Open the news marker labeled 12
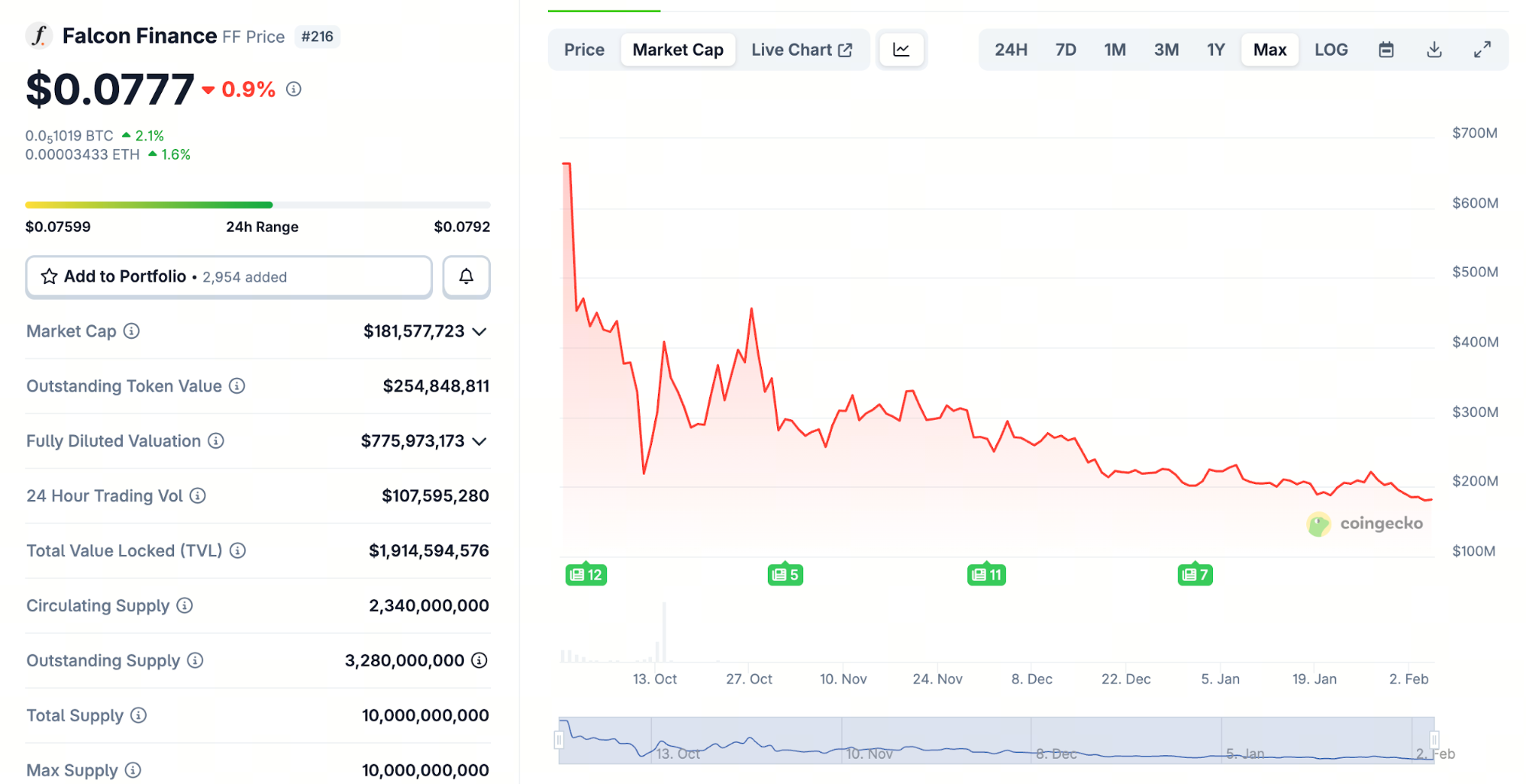This screenshot has height=784, width=1526. [586, 575]
